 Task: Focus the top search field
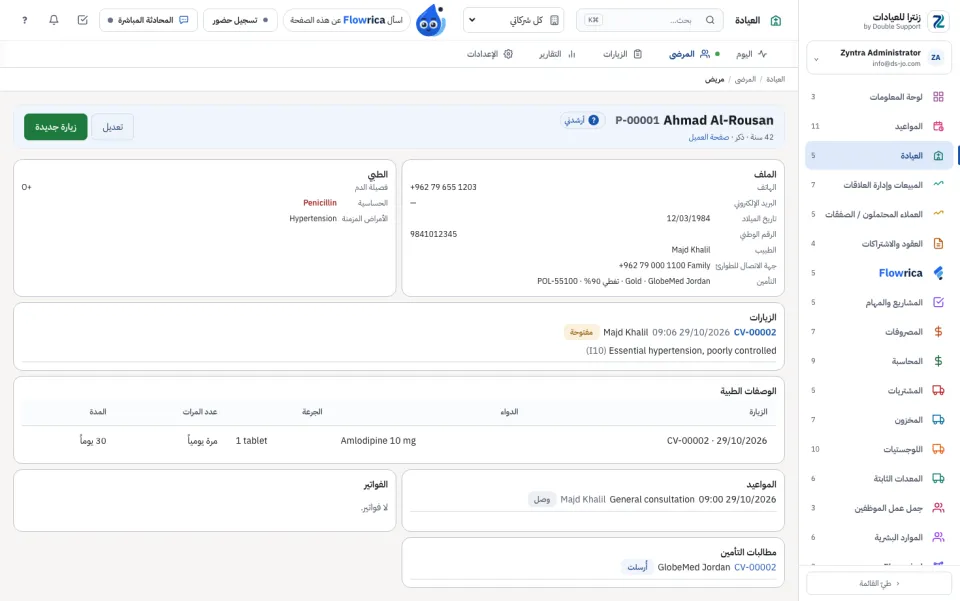[x=650, y=20]
